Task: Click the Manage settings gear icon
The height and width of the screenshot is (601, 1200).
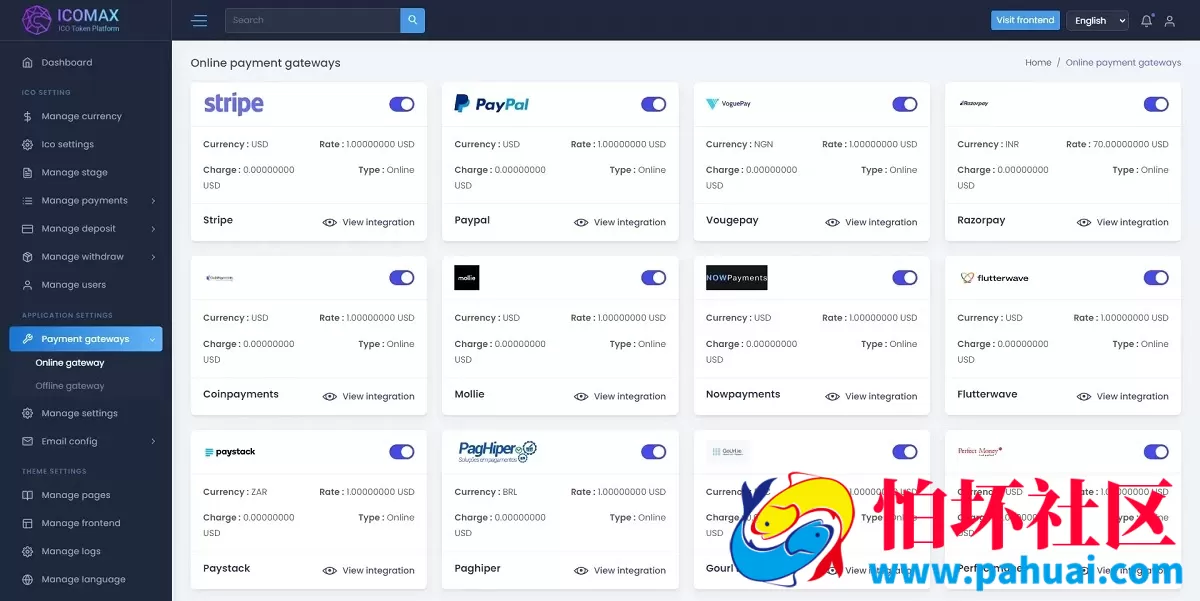Action: (x=27, y=413)
